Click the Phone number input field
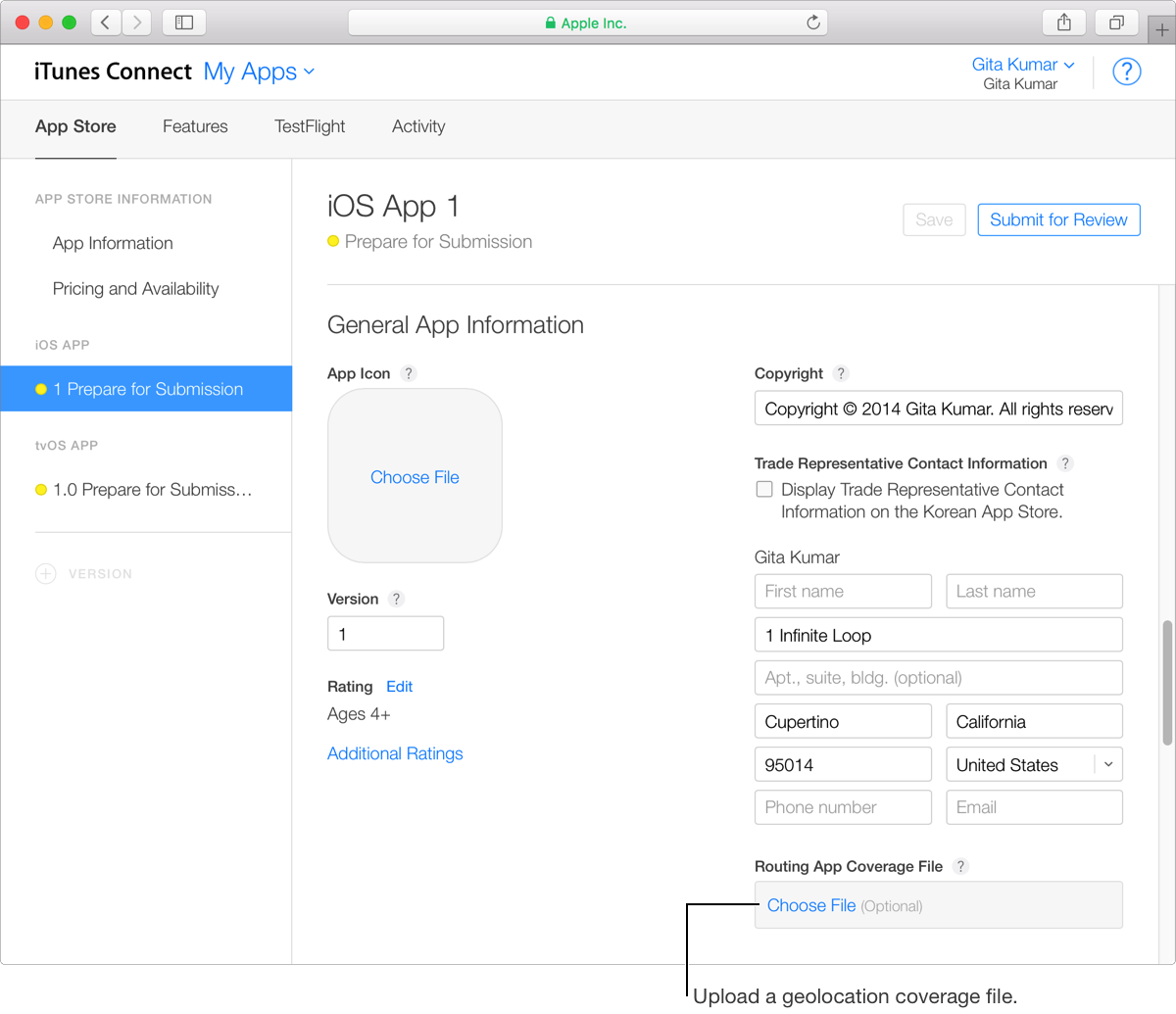Image resolution: width=1176 pixels, height=1014 pixels. tap(843, 807)
